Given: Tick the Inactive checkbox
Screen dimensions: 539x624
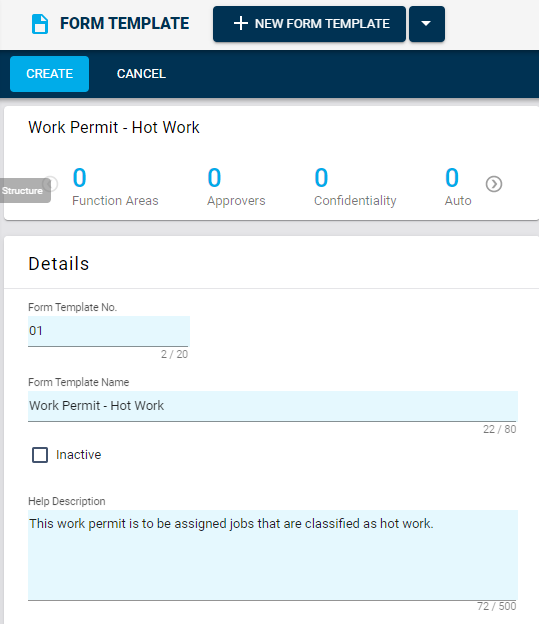Looking at the screenshot, I should tap(40, 454).
